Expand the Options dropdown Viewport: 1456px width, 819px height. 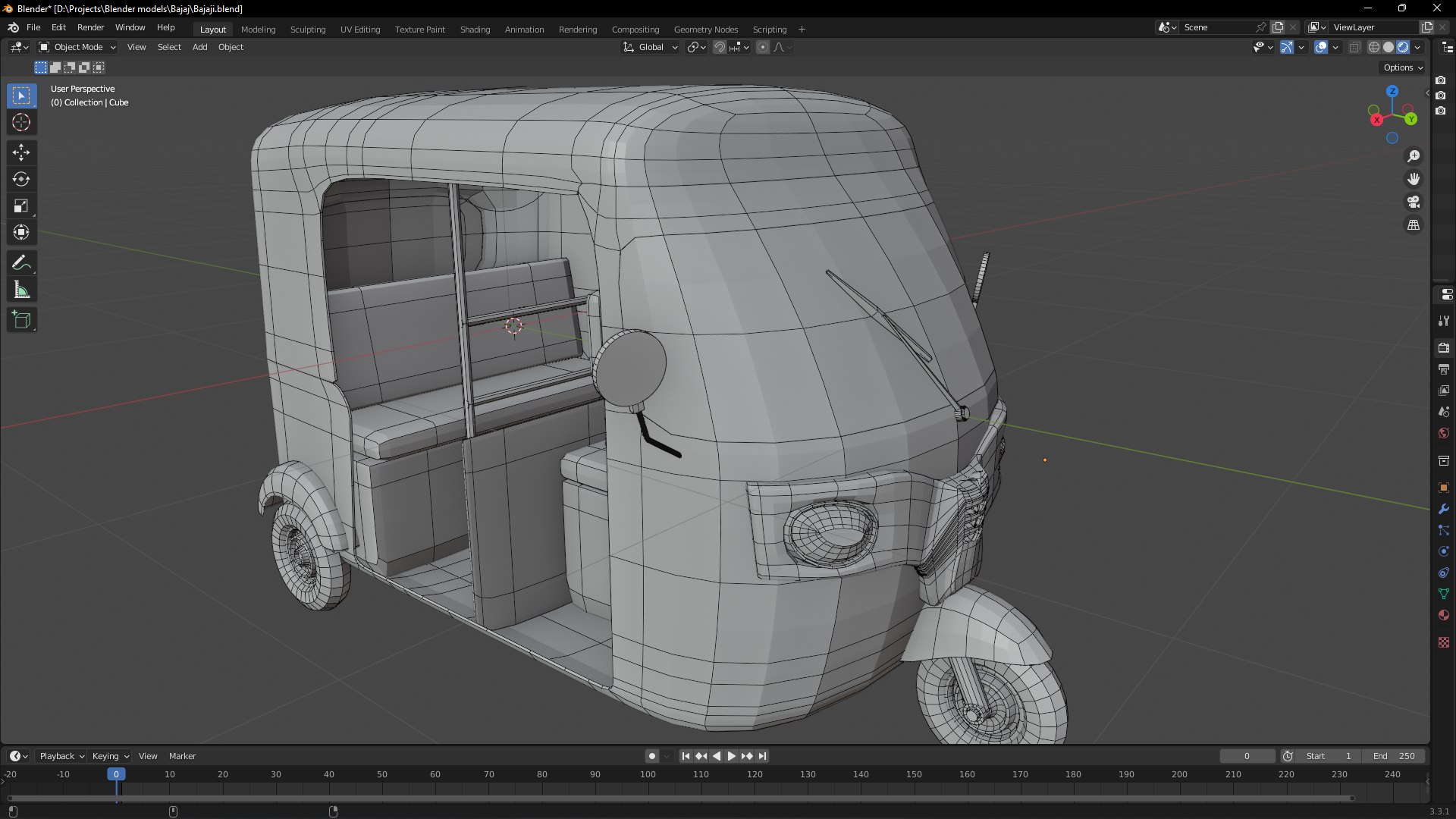(x=1403, y=67)
